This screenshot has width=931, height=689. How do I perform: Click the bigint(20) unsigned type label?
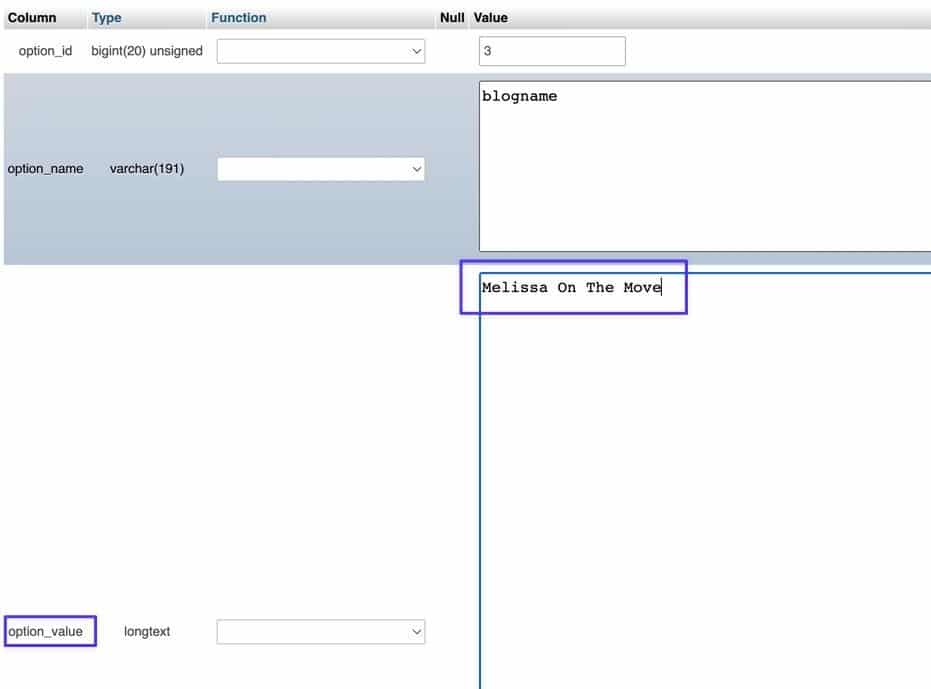[144, 50]
